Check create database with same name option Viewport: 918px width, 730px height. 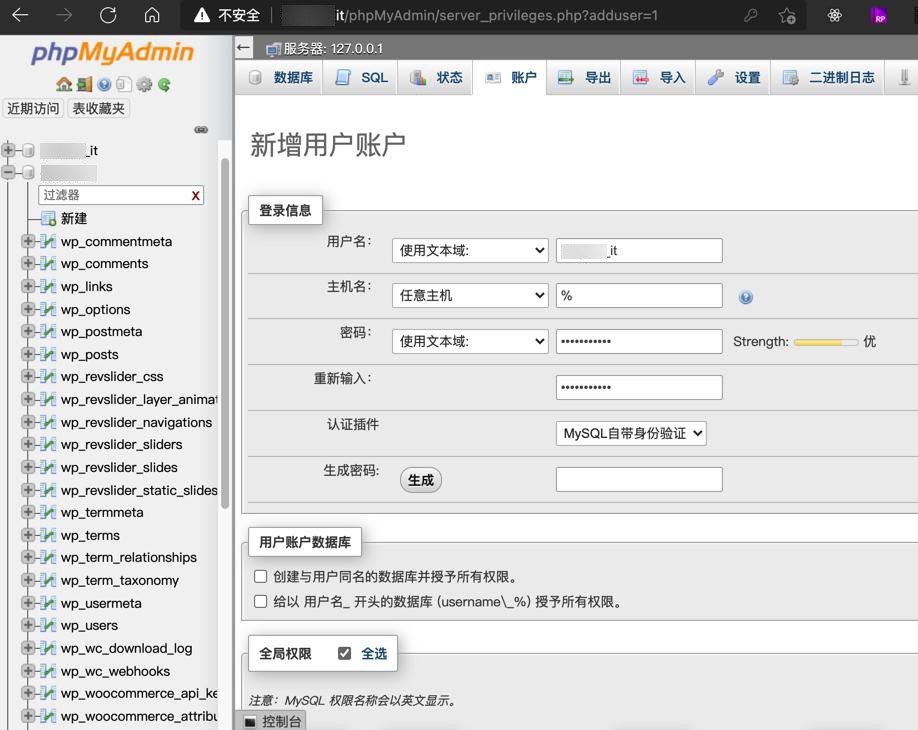[x=261, y=577]
